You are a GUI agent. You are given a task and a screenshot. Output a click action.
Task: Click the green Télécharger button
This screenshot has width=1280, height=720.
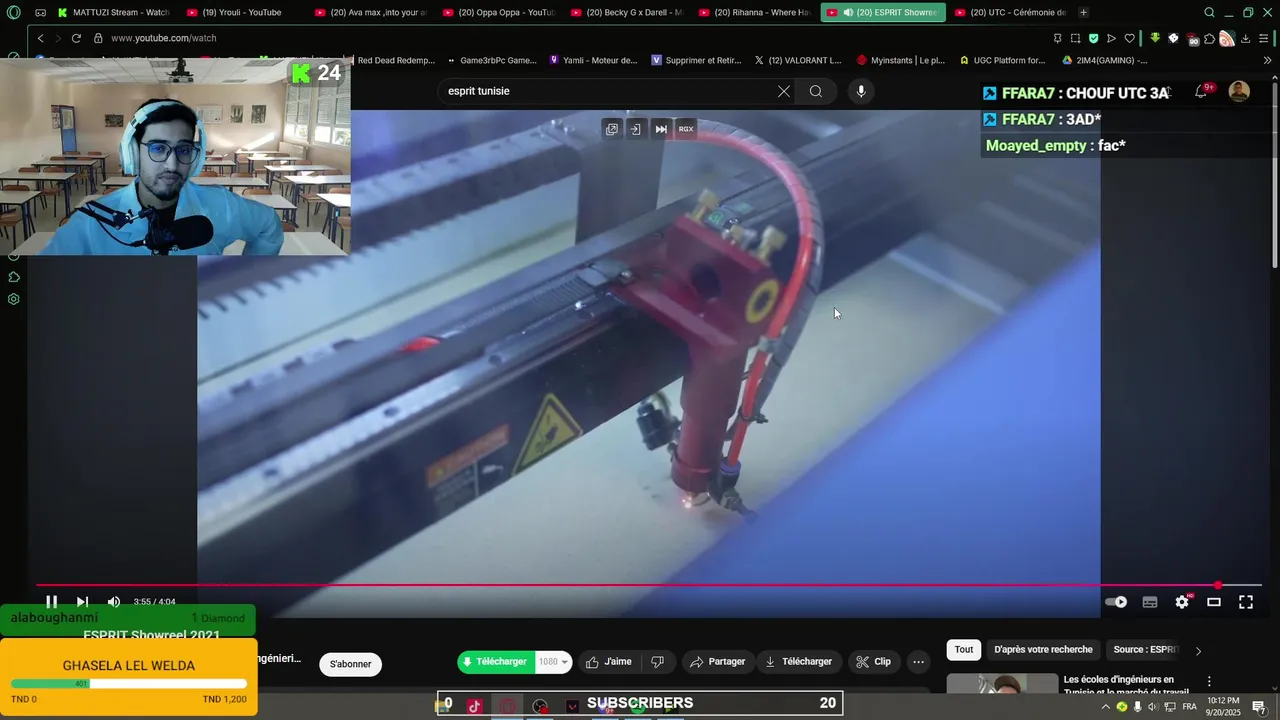(x=496, y=662)
